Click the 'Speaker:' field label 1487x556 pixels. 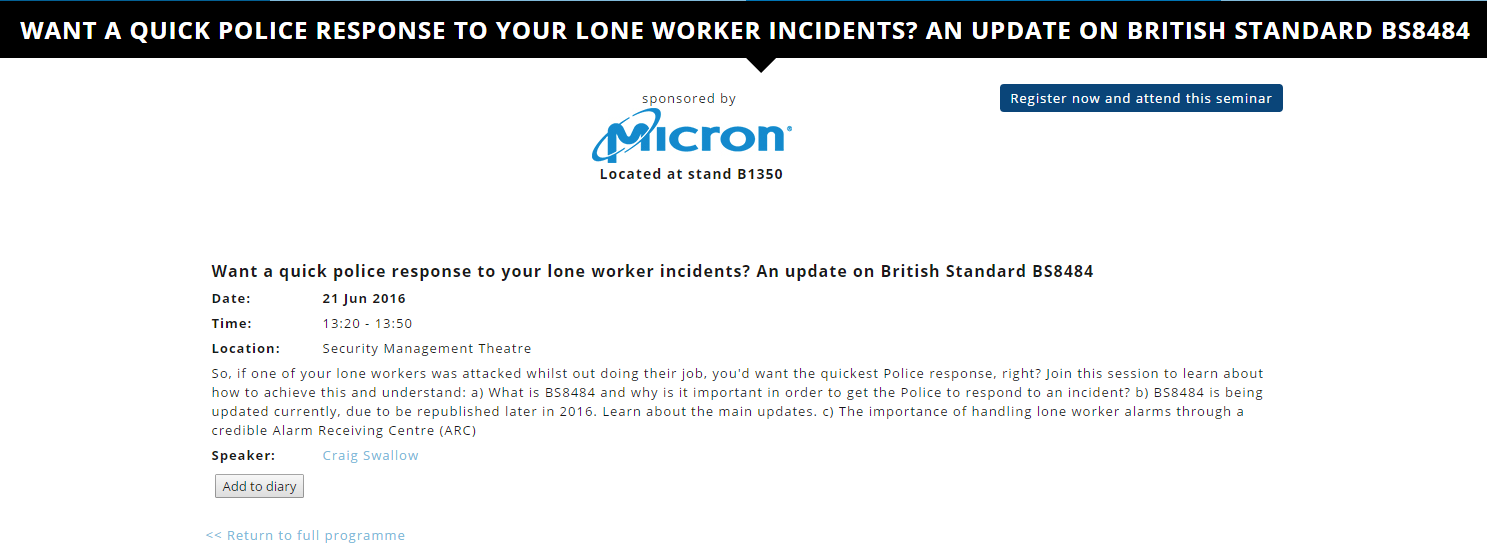[x=243, y=455]
